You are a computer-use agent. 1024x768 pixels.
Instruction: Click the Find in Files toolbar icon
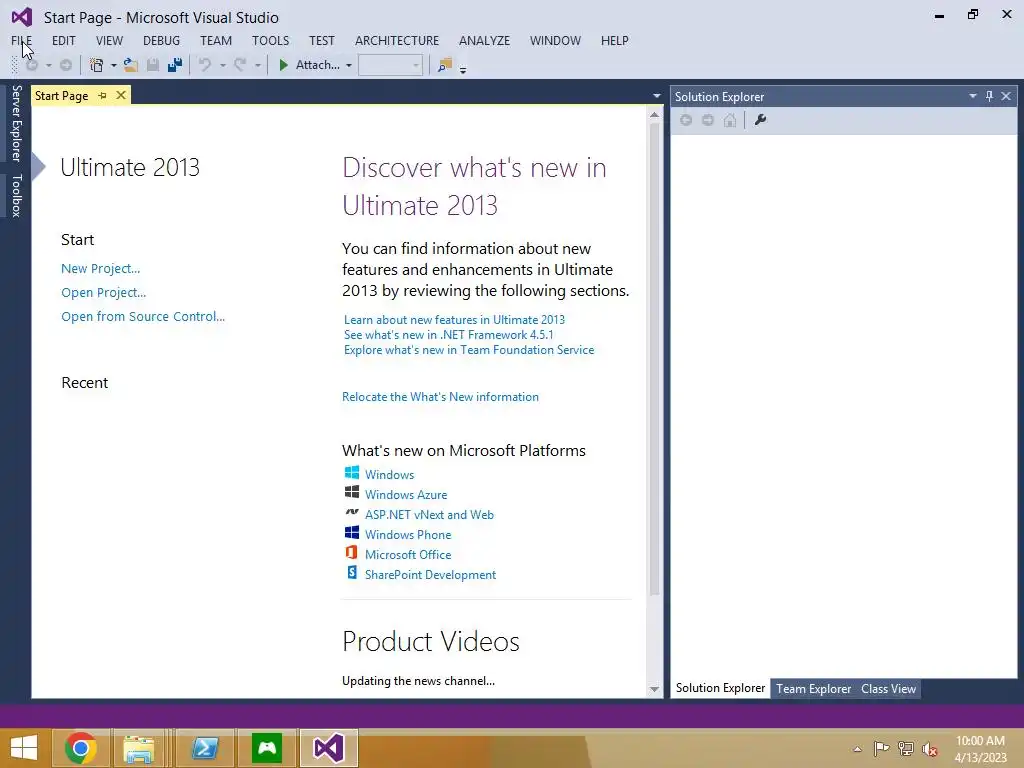[445, 65]
